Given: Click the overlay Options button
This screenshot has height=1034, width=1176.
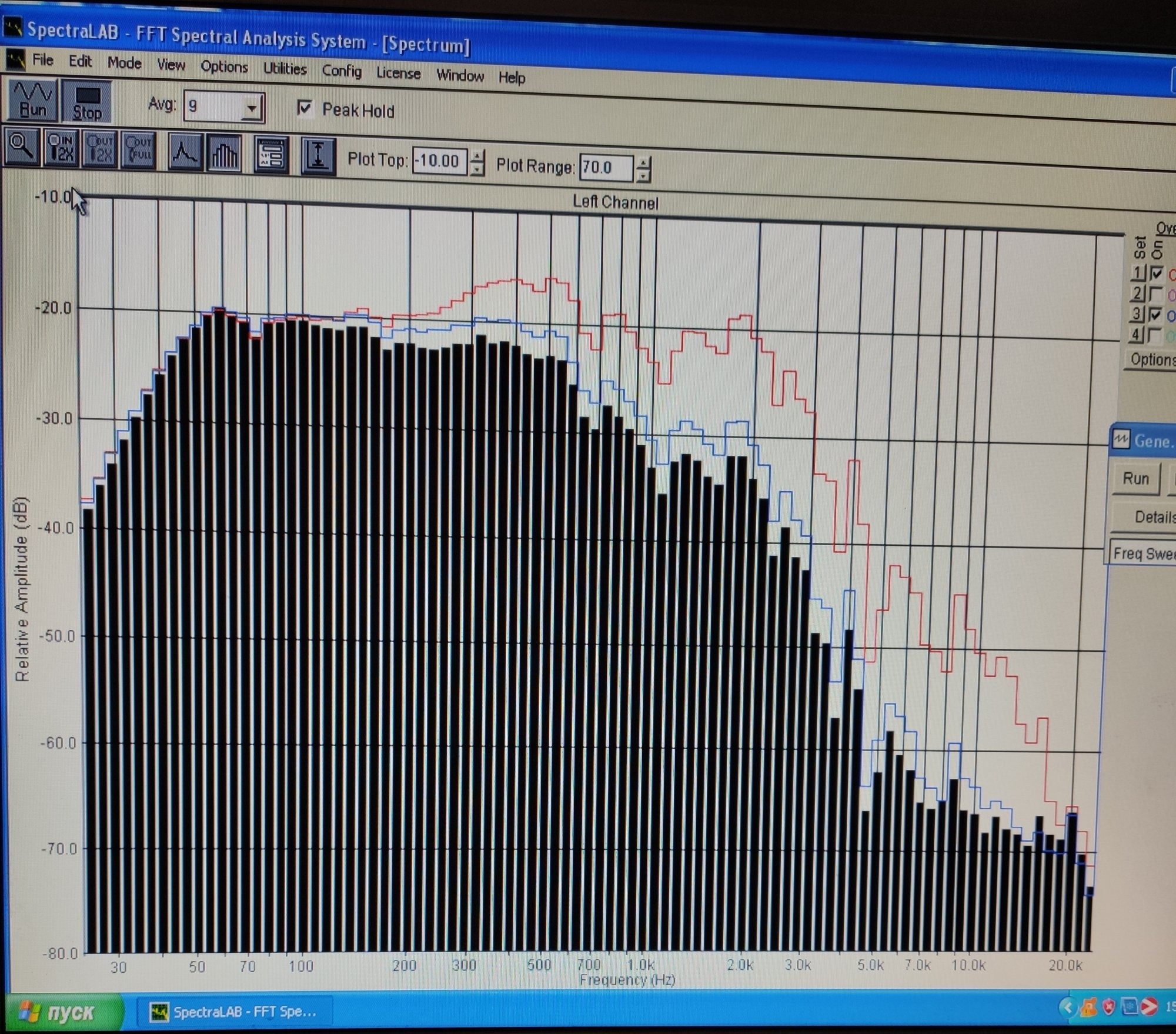Looking at the screenshot, I should coord(1151,359).
